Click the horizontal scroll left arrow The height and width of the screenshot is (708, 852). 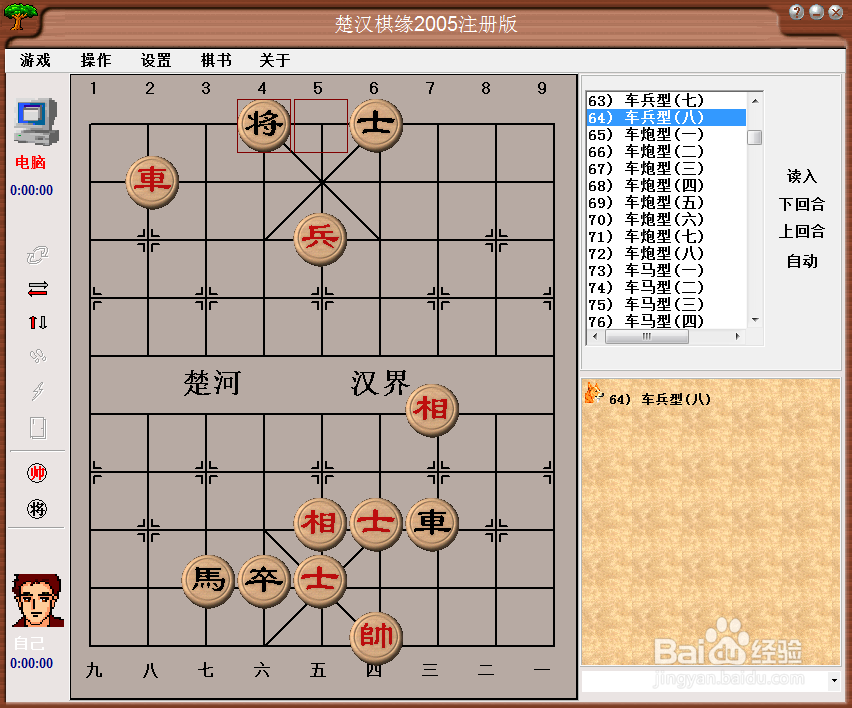click(x=595, y=337)
